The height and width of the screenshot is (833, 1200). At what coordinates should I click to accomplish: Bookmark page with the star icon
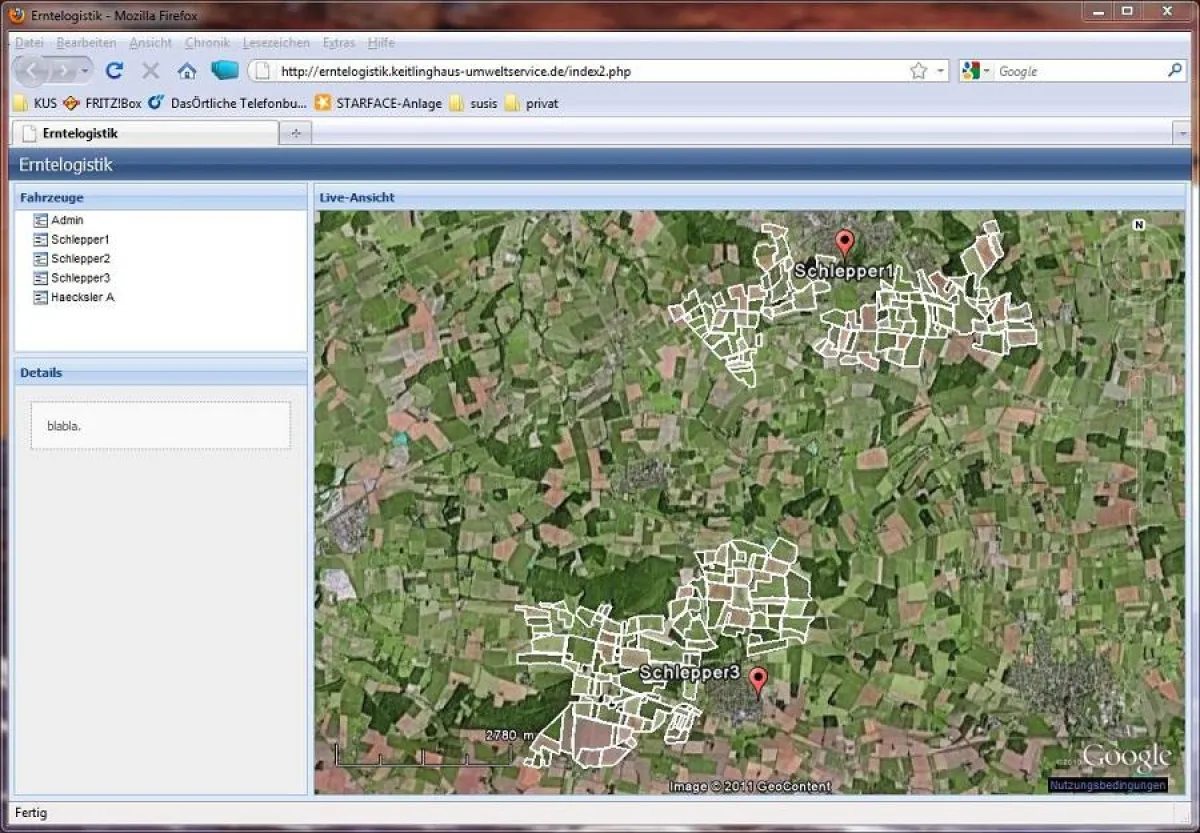click(918, 71)
